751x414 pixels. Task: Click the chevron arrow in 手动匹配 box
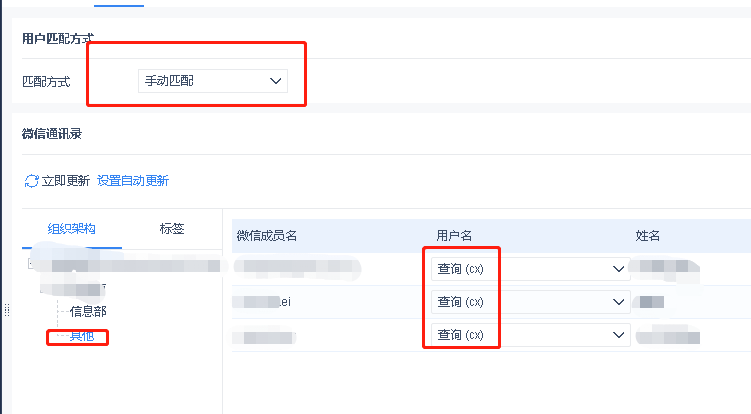(x=275, y=81)
